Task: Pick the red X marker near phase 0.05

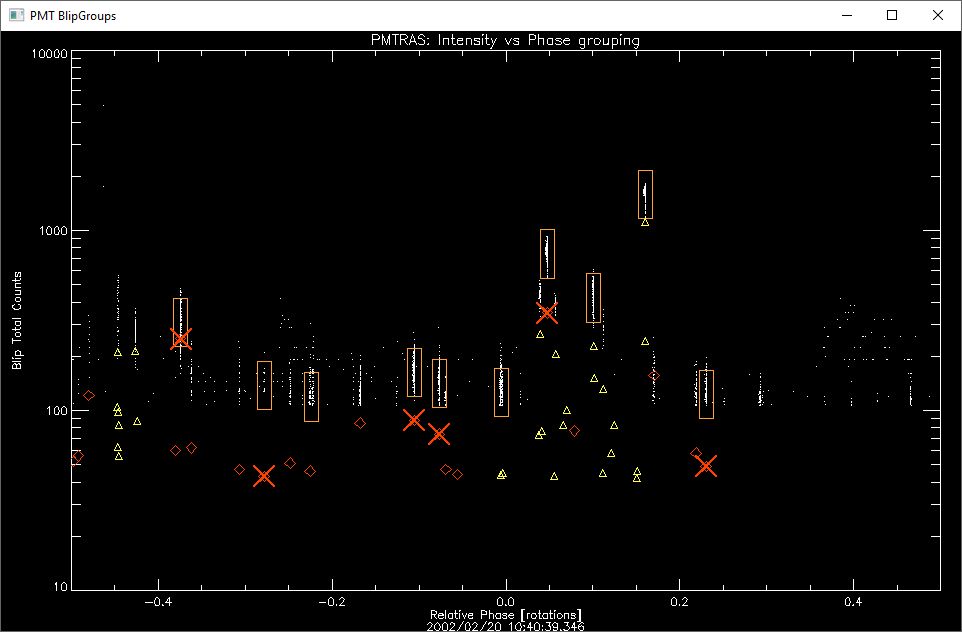Action: coord(546,314)
